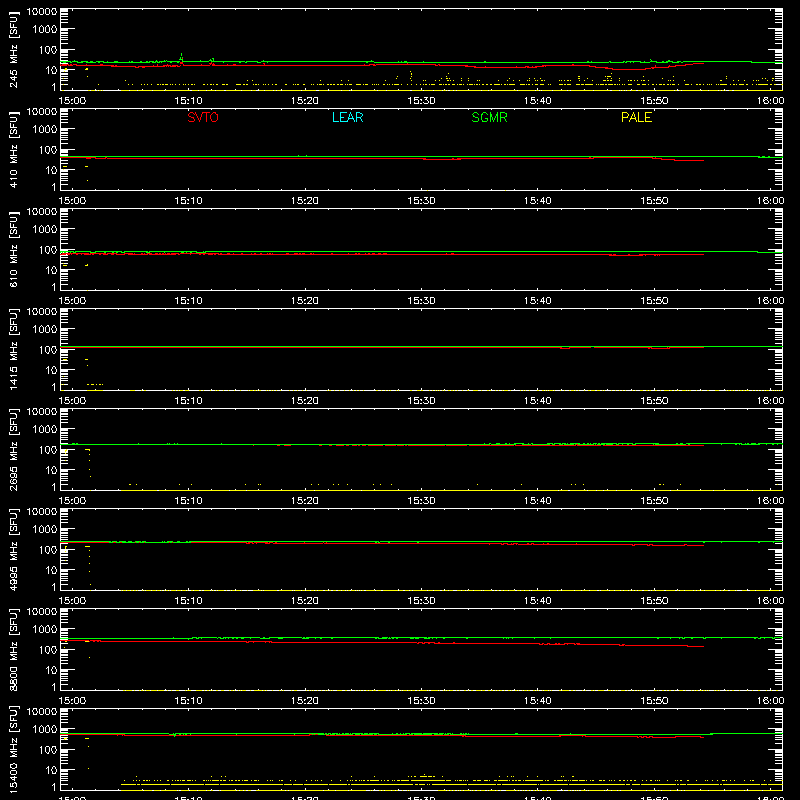Click 15:20 tick label under the 2695 MHz plot
Screen dimensions: 800x800
pos(305,501)
